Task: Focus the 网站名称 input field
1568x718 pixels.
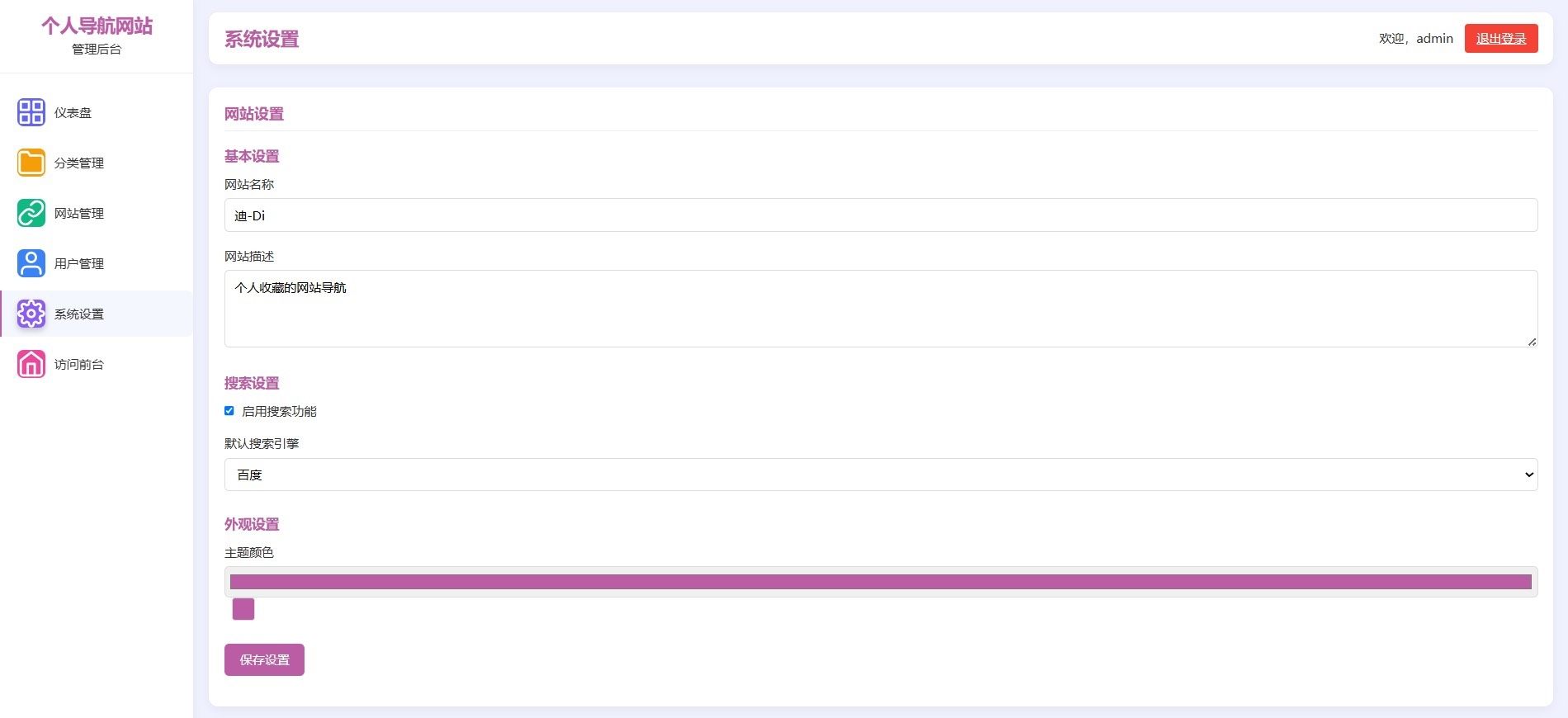Action: pos(881,215)
